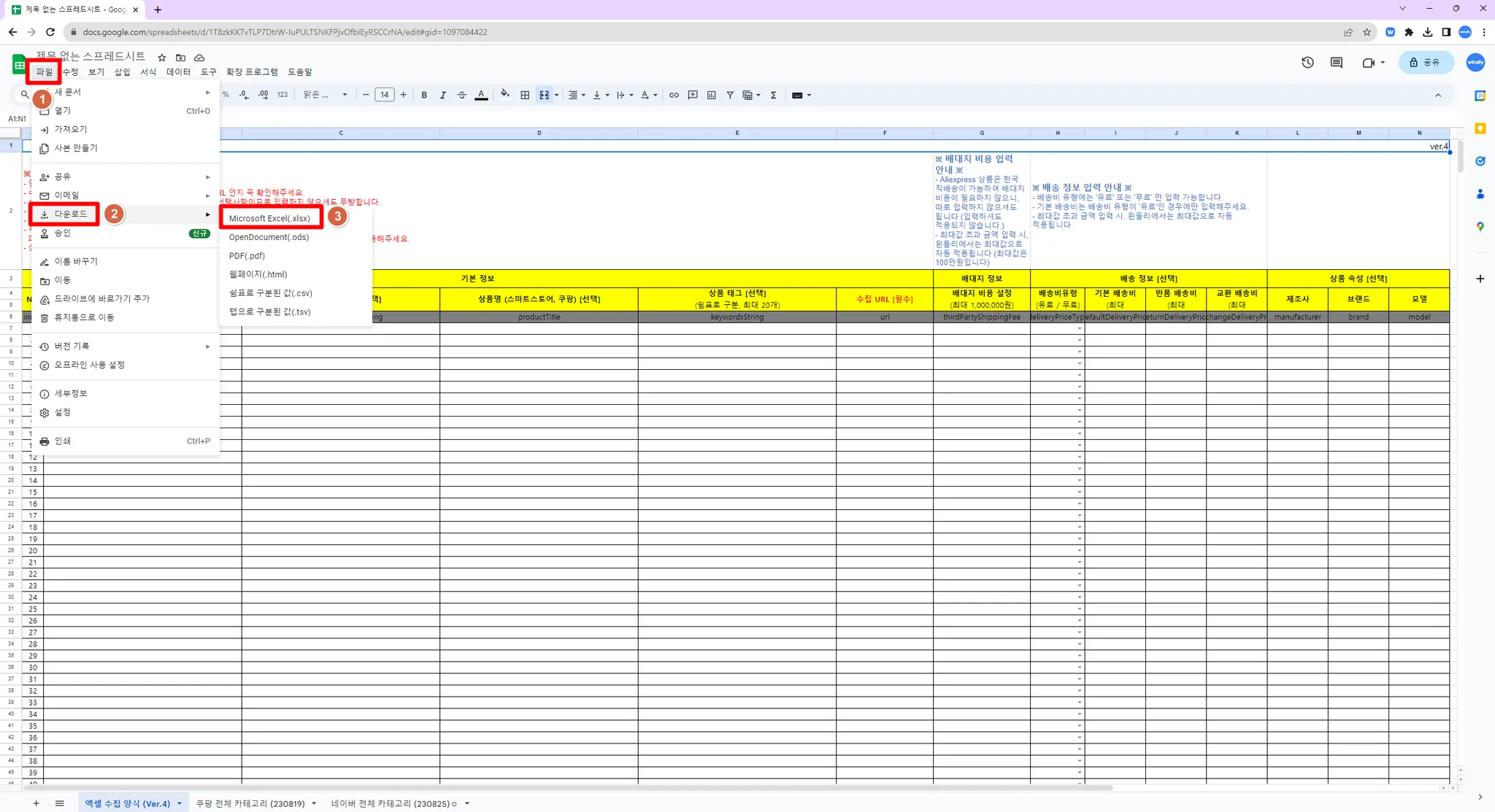Click the font size input field

(x=384, y=95)
